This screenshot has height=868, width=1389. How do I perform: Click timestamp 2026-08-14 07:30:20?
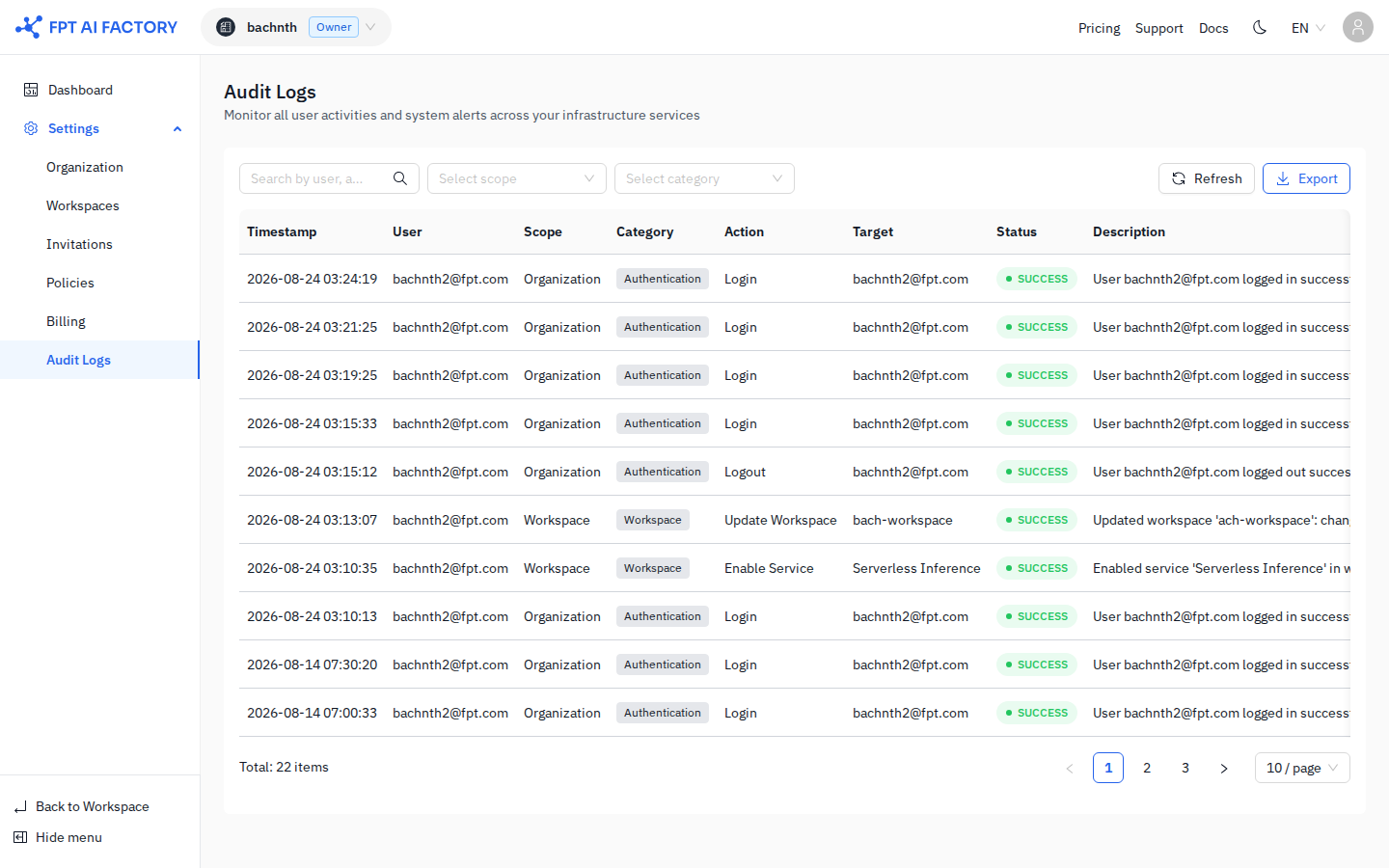click(312, 665)
